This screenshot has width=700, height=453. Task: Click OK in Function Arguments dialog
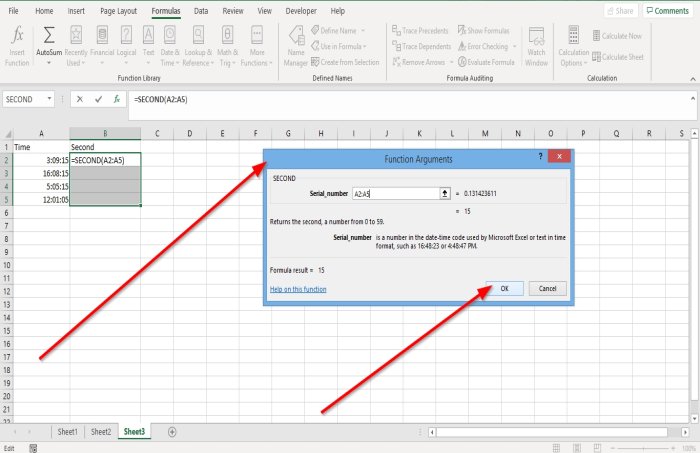[504, 288]
